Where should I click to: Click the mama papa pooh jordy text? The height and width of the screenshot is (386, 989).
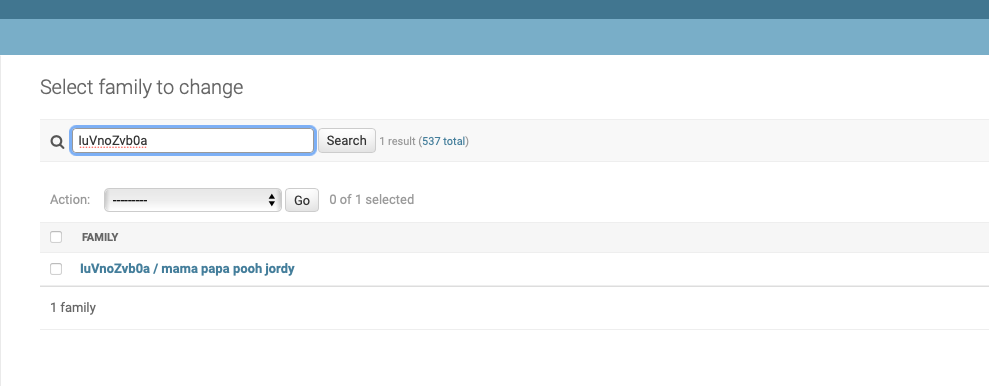(x=228, y=269)
